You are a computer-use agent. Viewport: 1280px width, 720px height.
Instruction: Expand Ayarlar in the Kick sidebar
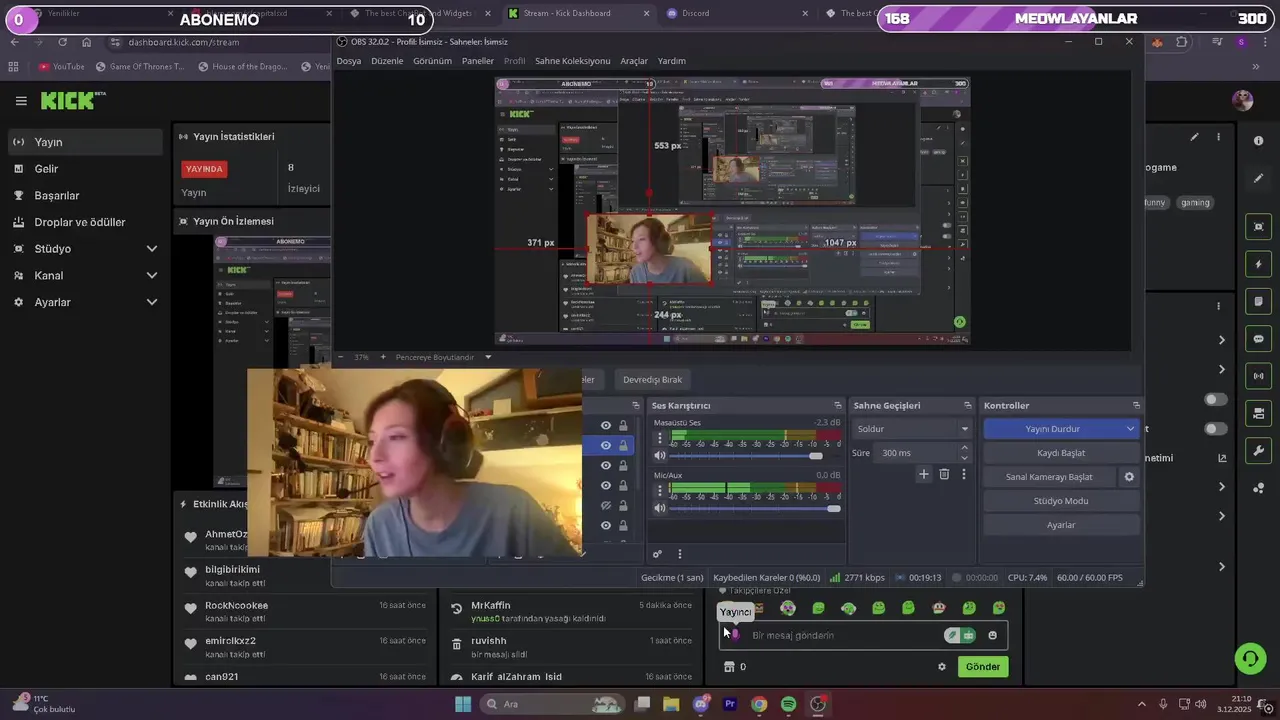[152, 302]
